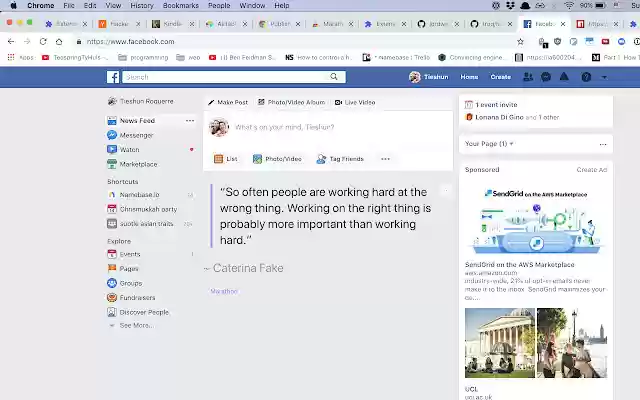The image size is (640, 400).
Task: Close the Facebook browser tab
Action: pyautogui.click(x=563, y=24)
